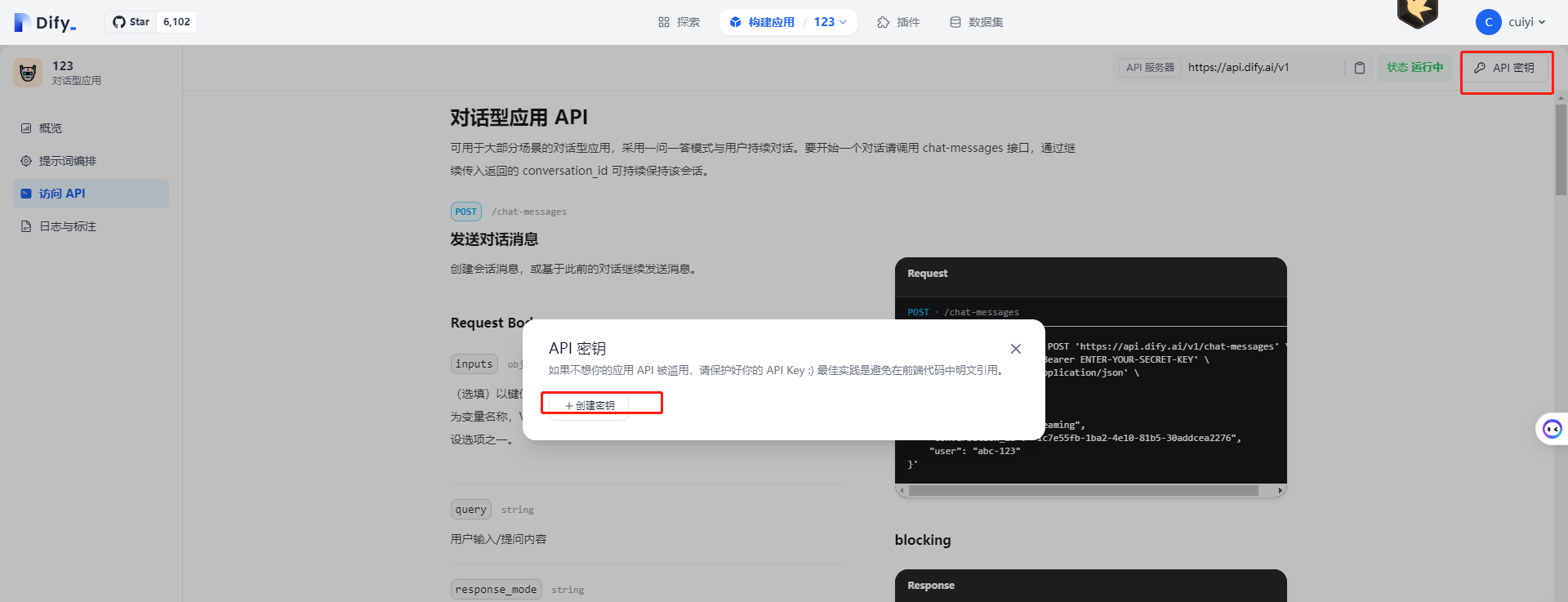
Task: Click the page vertical scrollbar
Action: (1561, 149)
